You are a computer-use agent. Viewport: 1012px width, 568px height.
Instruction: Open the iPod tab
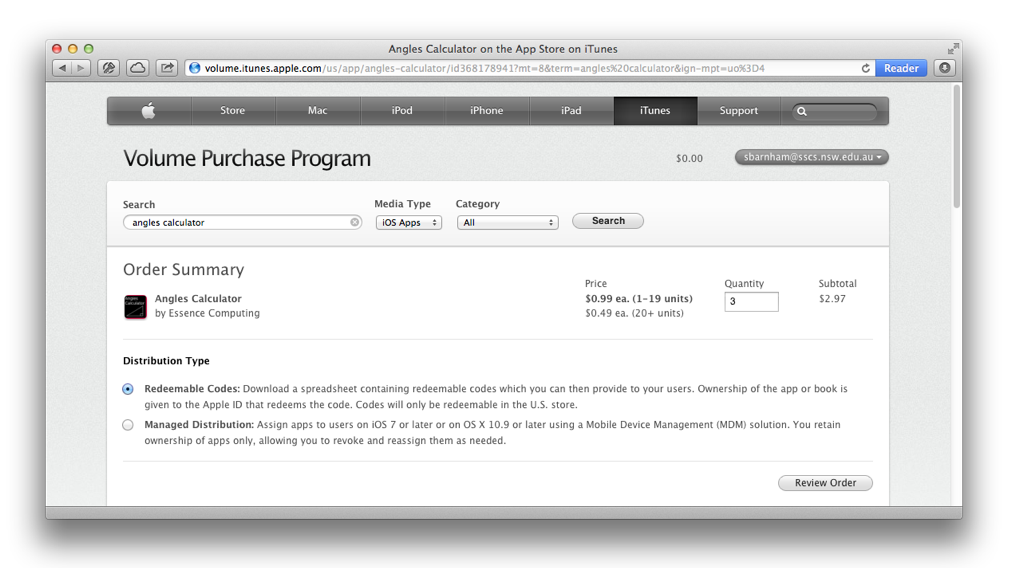coord(402,111)
